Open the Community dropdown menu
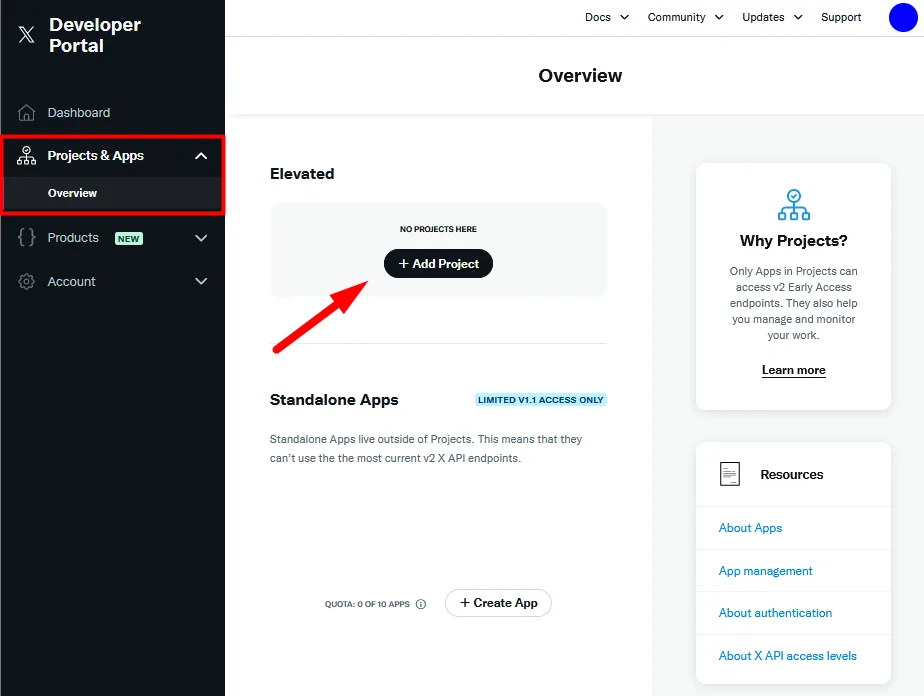Viewport: 924px width, 696px height. [x=685, y=17]
